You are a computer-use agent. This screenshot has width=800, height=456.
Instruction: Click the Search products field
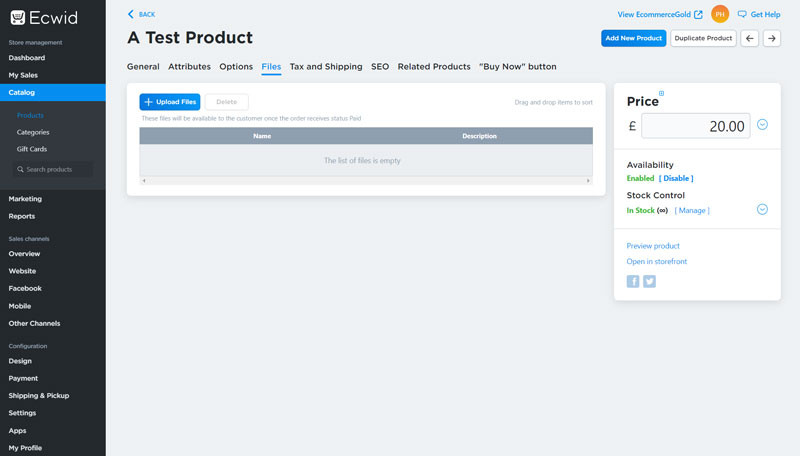click(x=53, y=169)
